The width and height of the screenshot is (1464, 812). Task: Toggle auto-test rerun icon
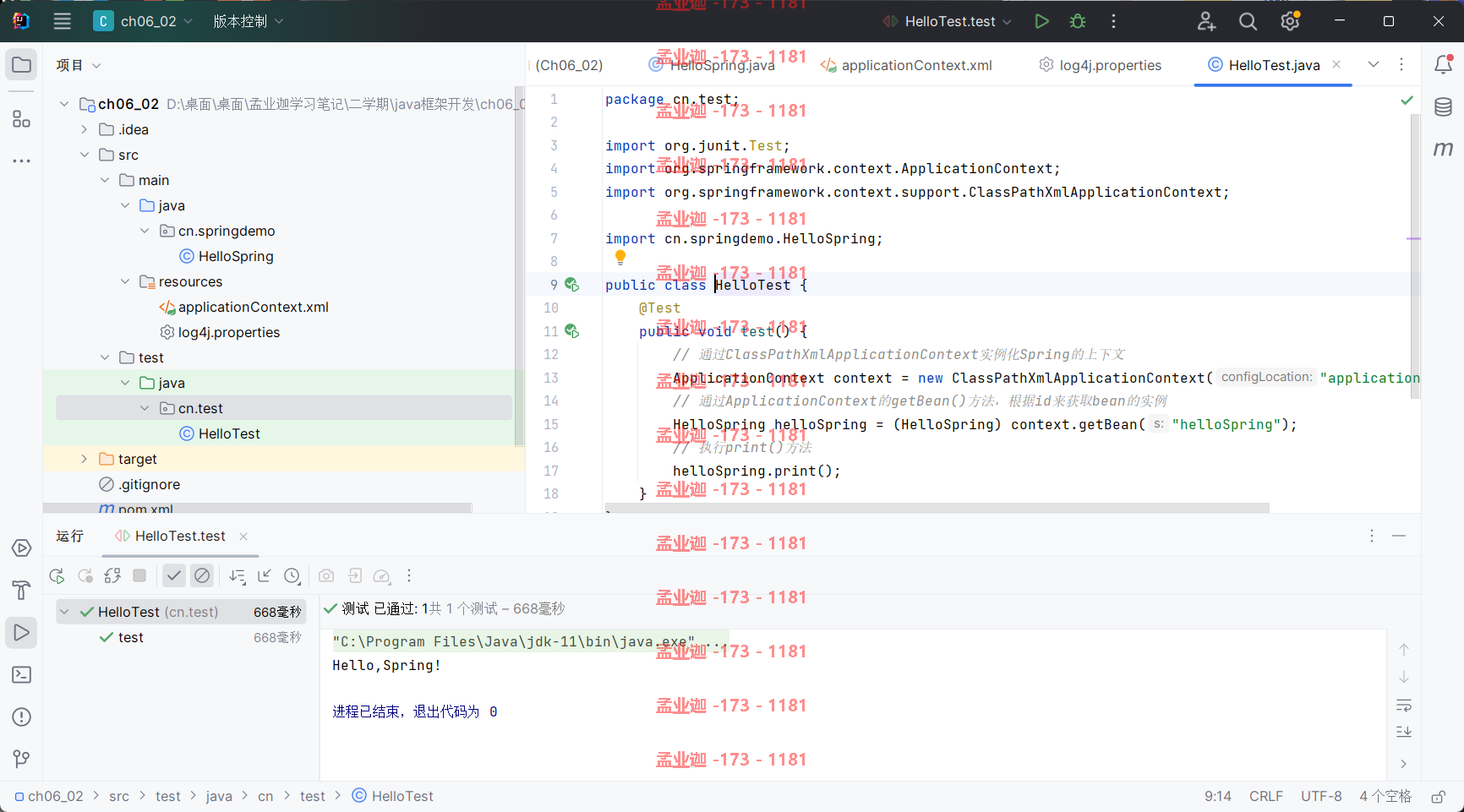pyautogui.click(x=112, y=575)
